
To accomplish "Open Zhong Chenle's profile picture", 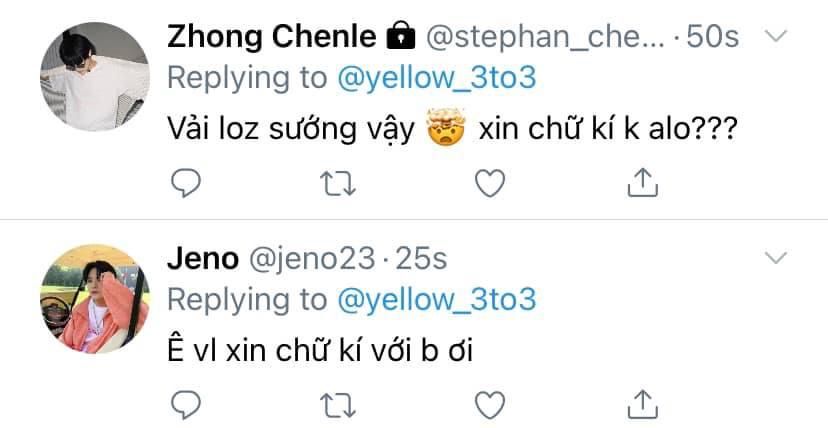I will pos(95,77).
